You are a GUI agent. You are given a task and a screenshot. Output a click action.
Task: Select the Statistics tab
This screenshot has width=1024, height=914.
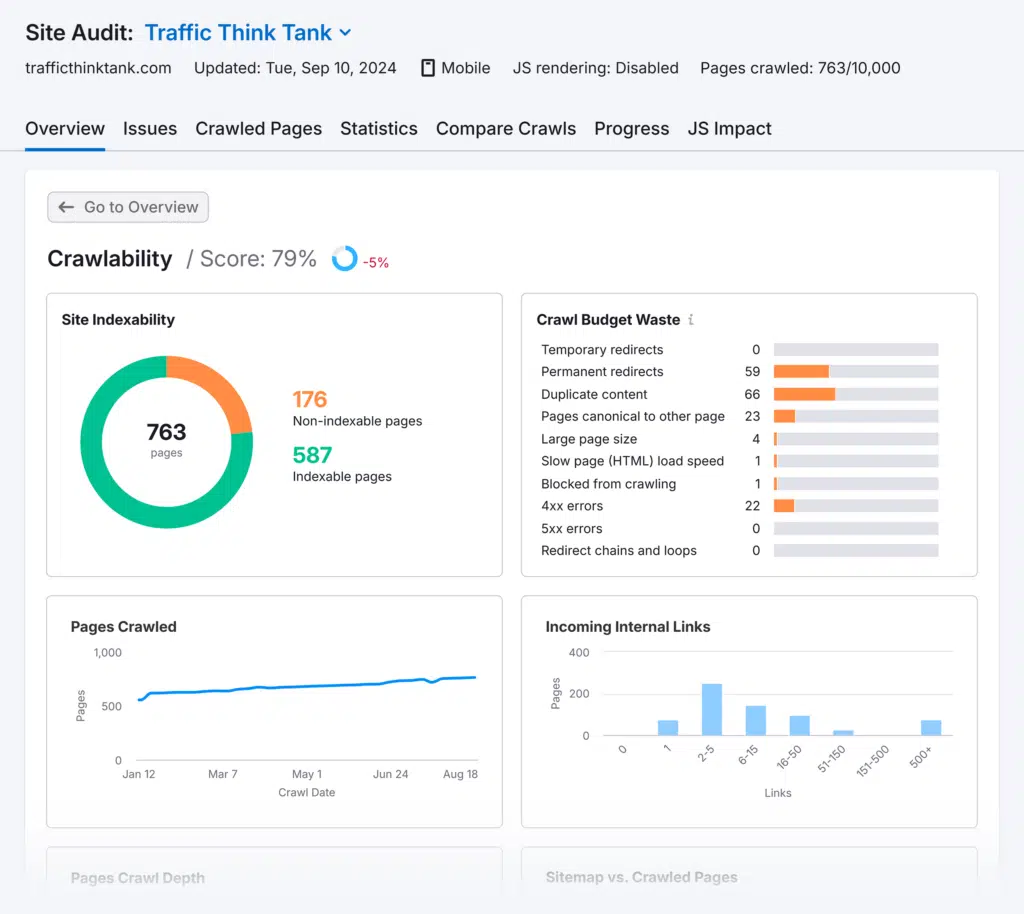(x=379, y=129)
